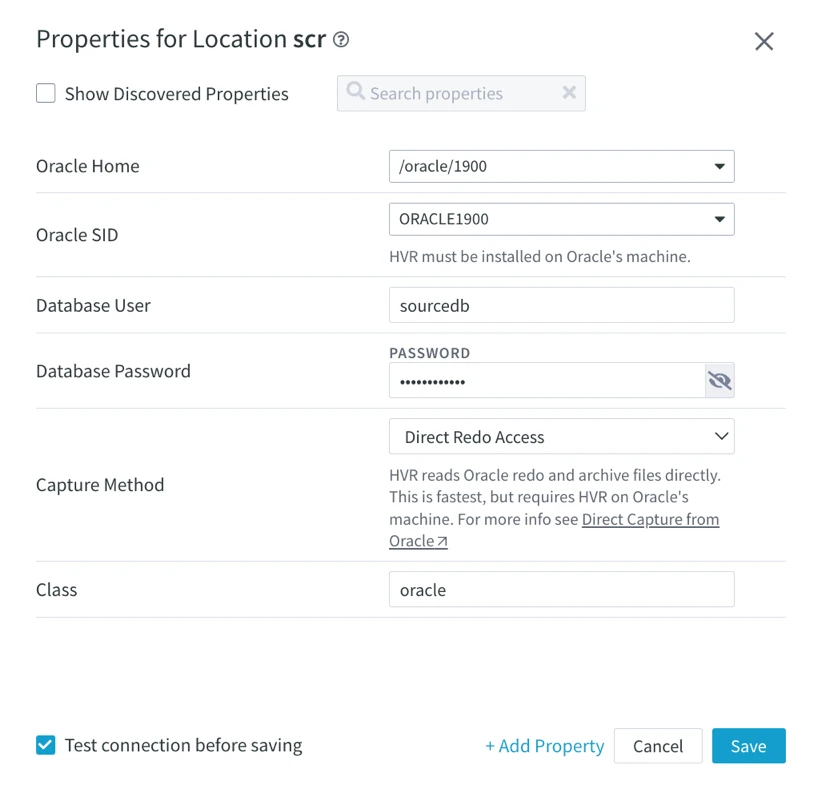Click the help icon next to dialog title
This screenshot has width=818, height=790.
(340, 40)
